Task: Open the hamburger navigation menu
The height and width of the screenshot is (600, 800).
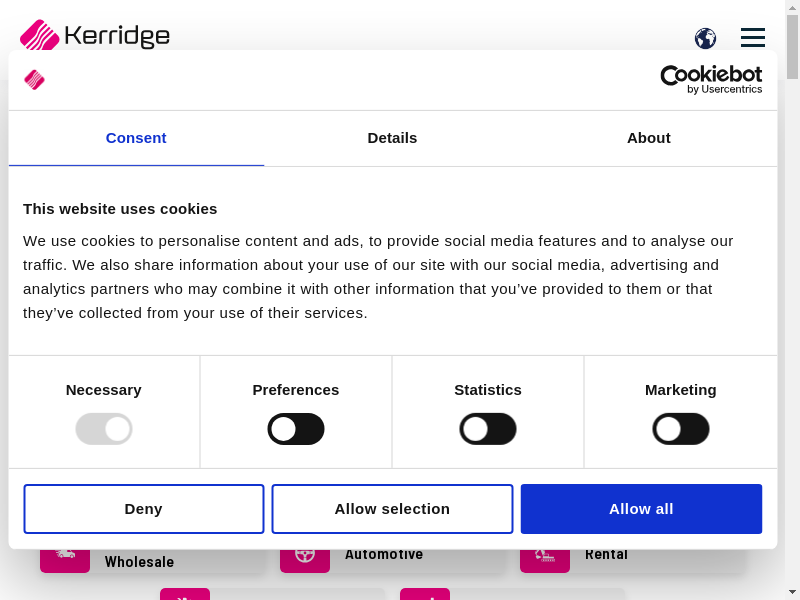Action: [752, 38]
